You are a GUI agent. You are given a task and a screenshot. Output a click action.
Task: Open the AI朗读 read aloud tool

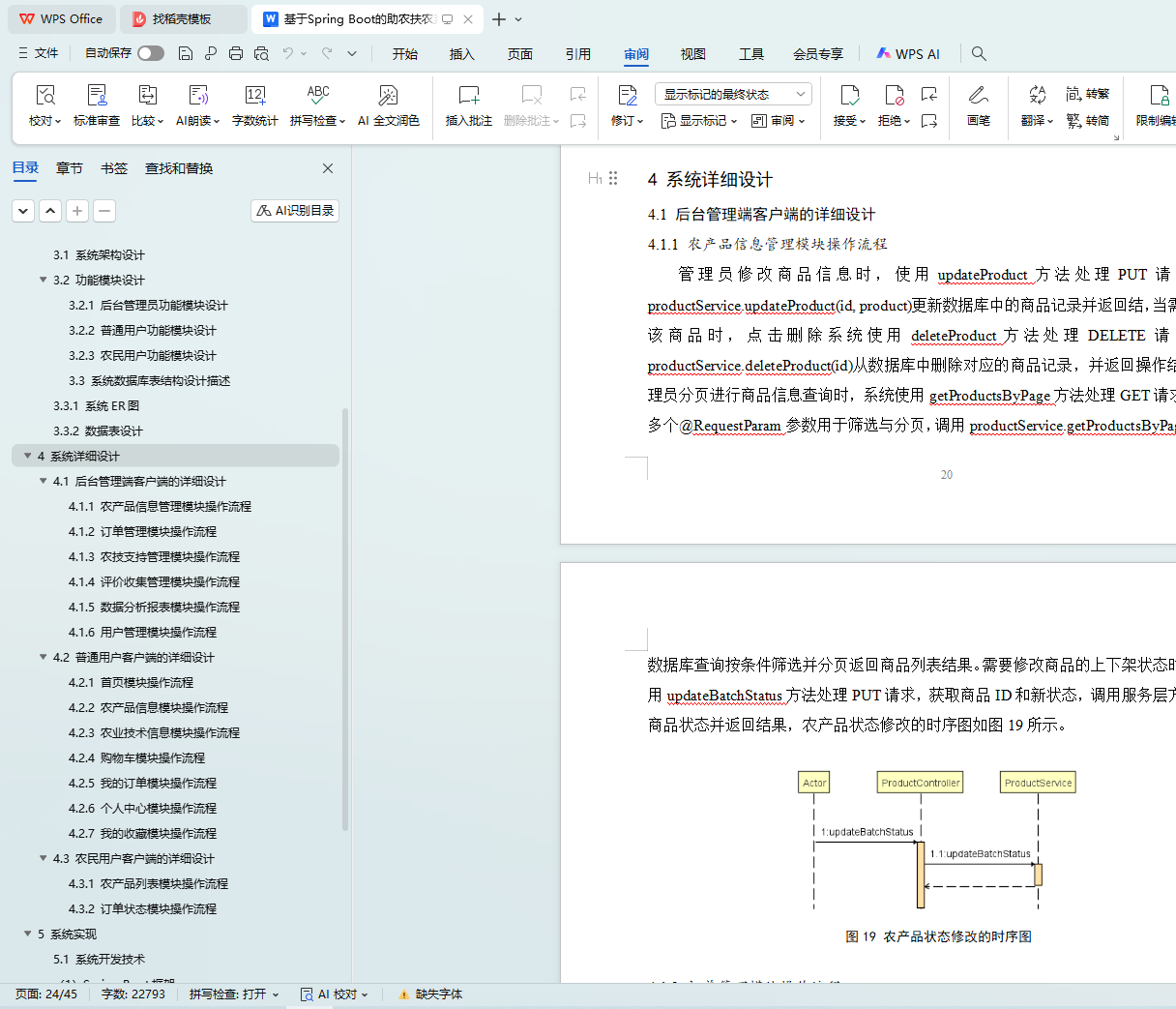click(x=197, y=96)
